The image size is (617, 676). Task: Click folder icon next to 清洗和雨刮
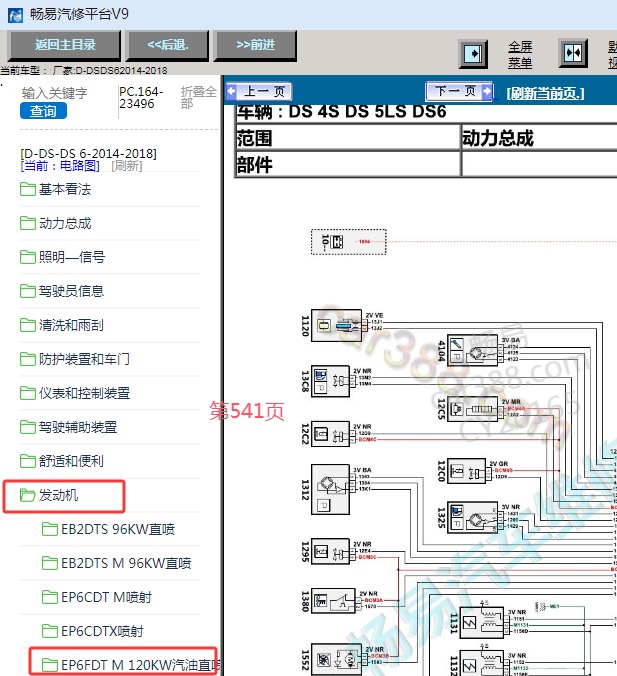pos(28,325)
